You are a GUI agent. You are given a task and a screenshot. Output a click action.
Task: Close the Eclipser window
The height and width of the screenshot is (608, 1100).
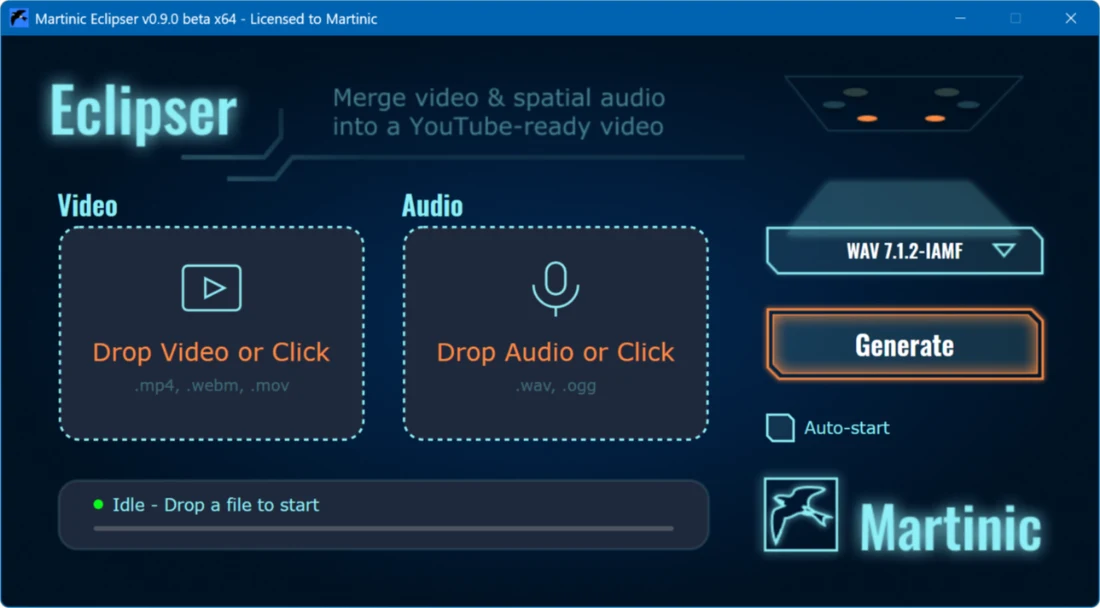pos(1071,18)
